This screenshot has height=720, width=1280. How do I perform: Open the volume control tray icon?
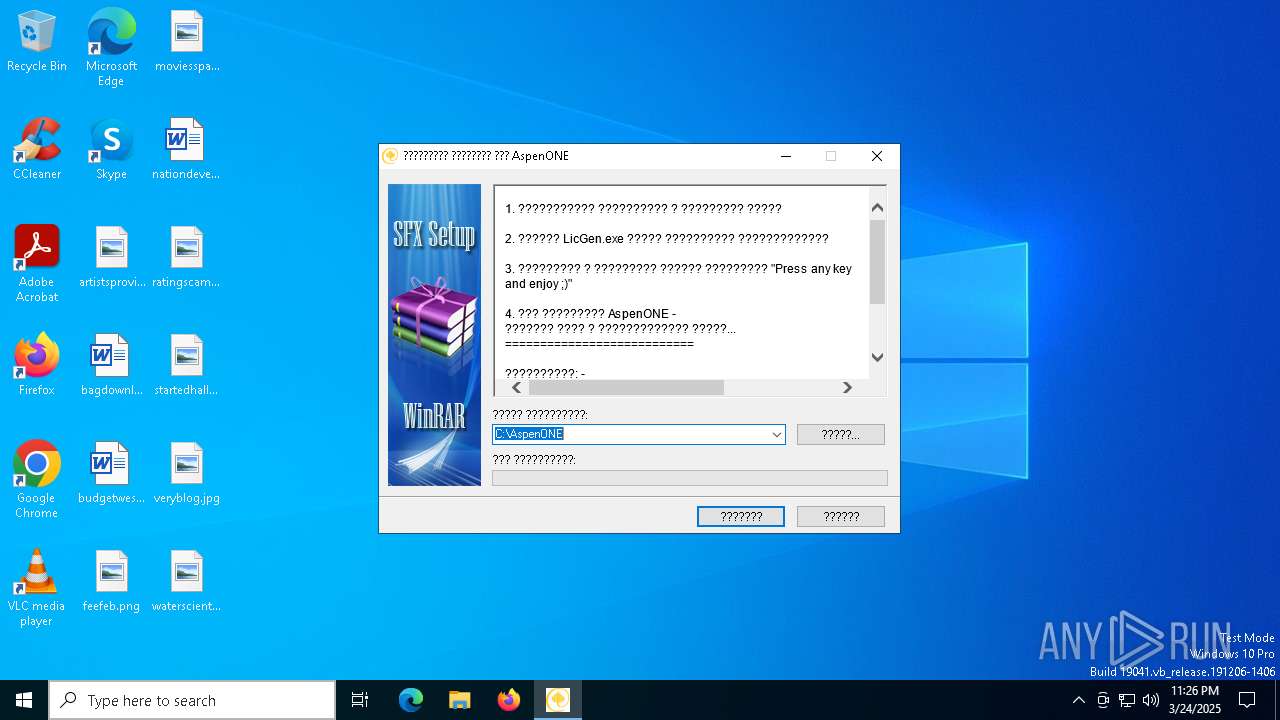(1151, 700)
